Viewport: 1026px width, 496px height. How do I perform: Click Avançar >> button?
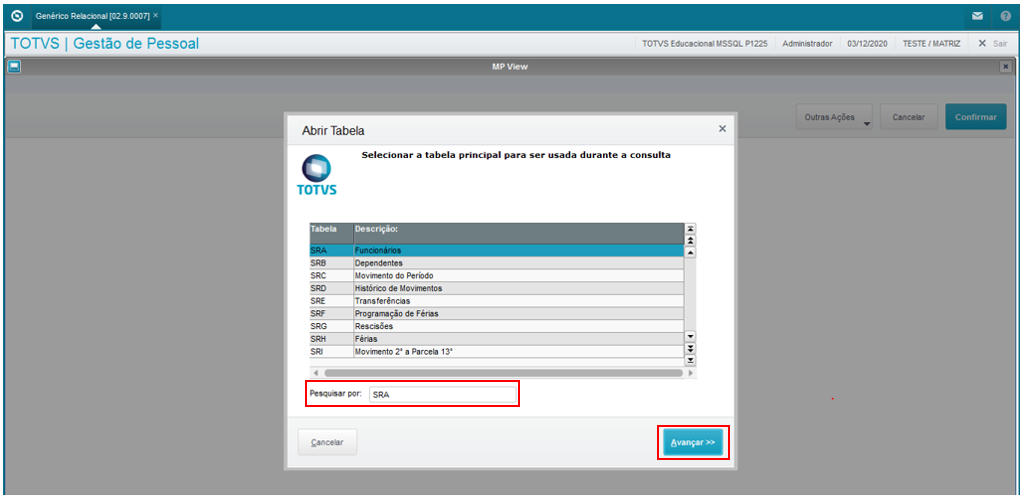click(693, 442)
